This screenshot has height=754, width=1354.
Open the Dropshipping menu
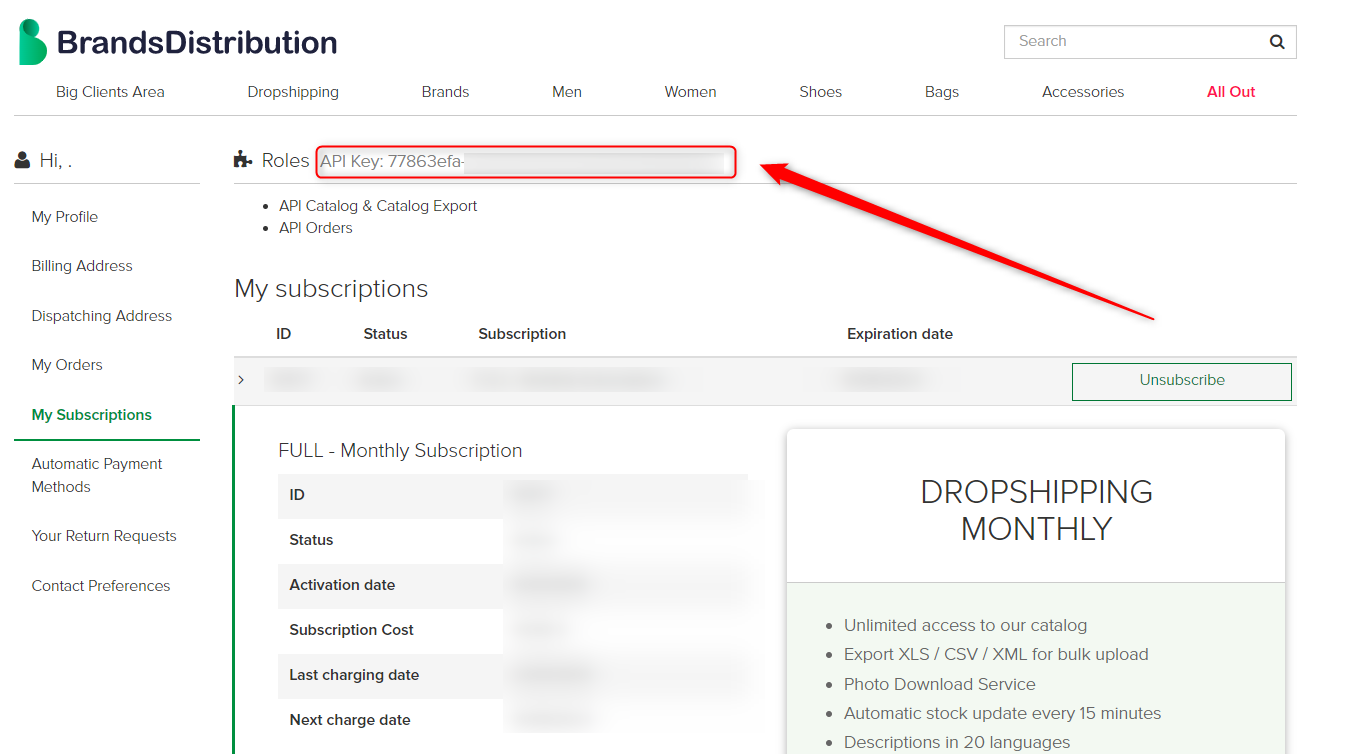[x=293, y=92]
